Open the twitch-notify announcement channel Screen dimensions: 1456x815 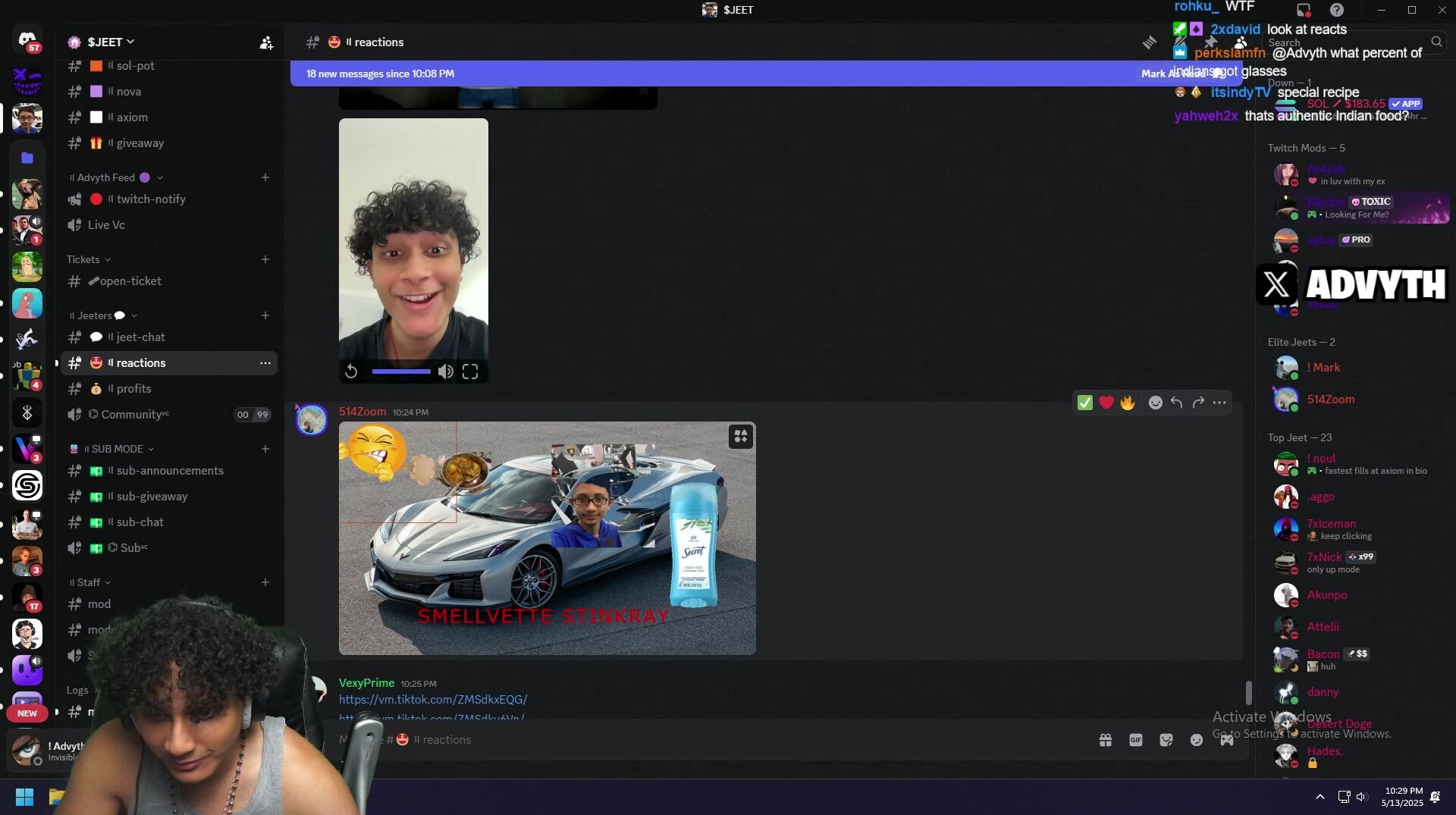[x=169, y=199]
